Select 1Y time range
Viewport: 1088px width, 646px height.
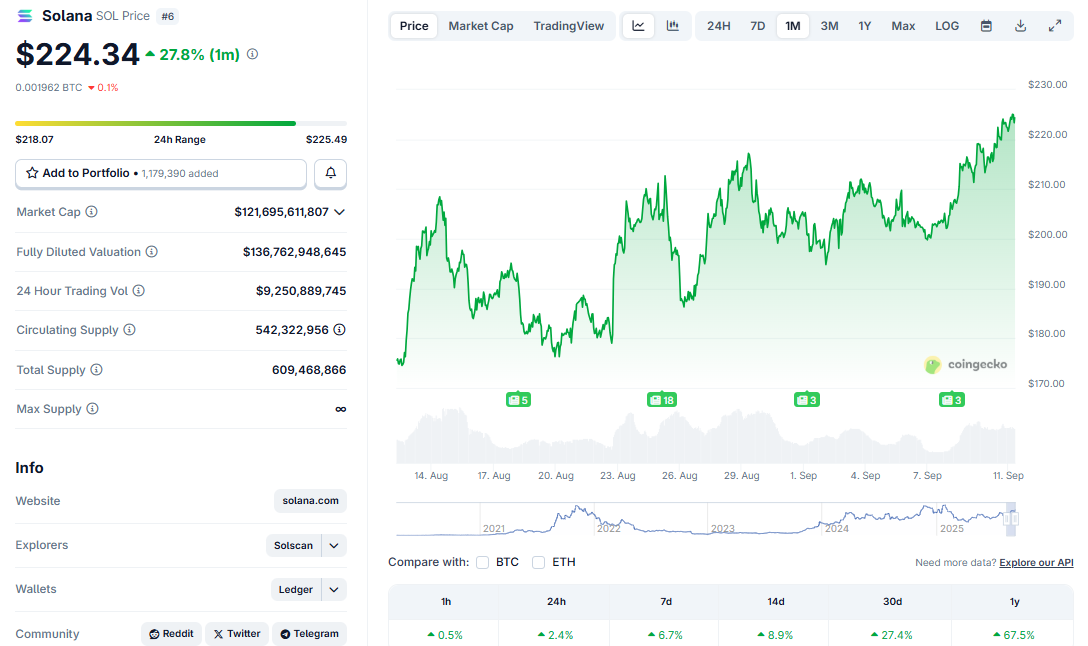pyautogui.click(x=865, y=26)
